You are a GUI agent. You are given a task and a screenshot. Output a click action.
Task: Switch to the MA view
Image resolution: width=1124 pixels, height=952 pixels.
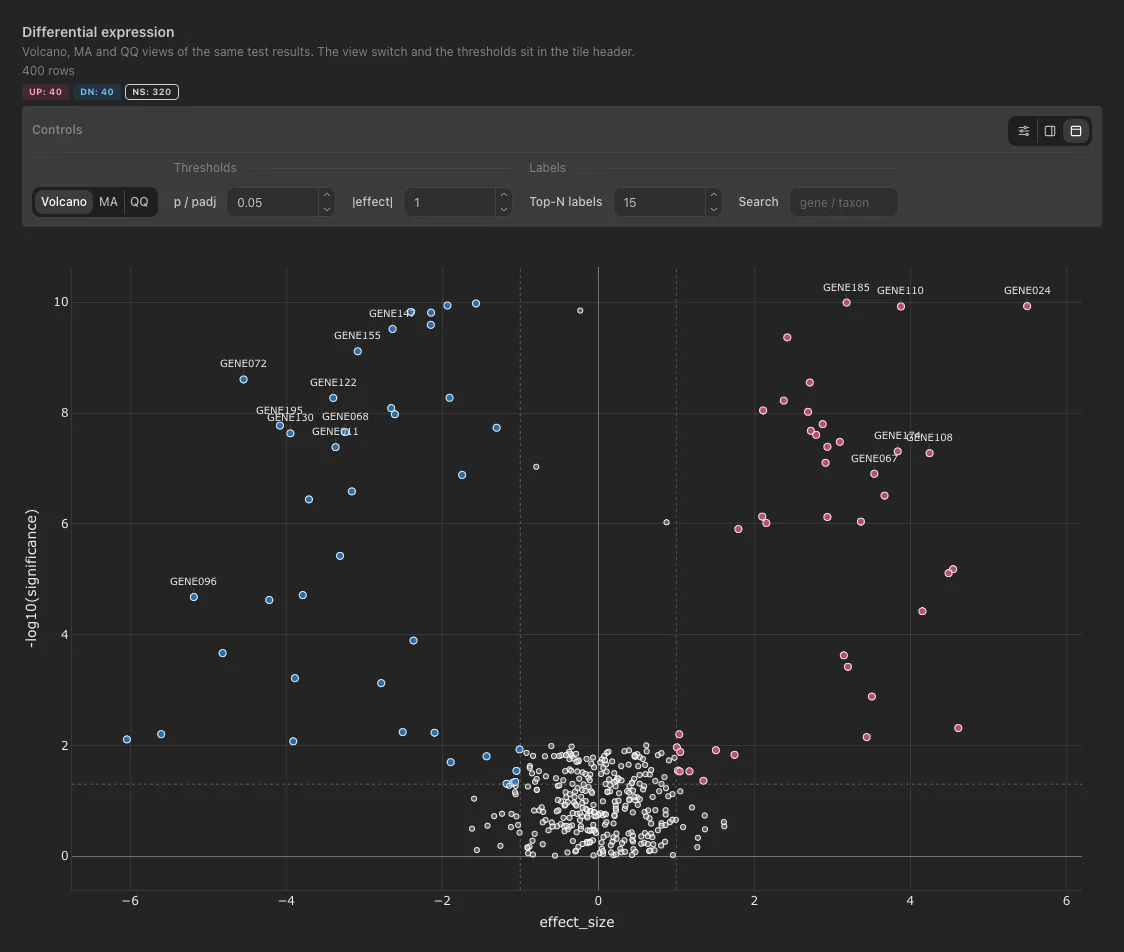tap(108, 202)
